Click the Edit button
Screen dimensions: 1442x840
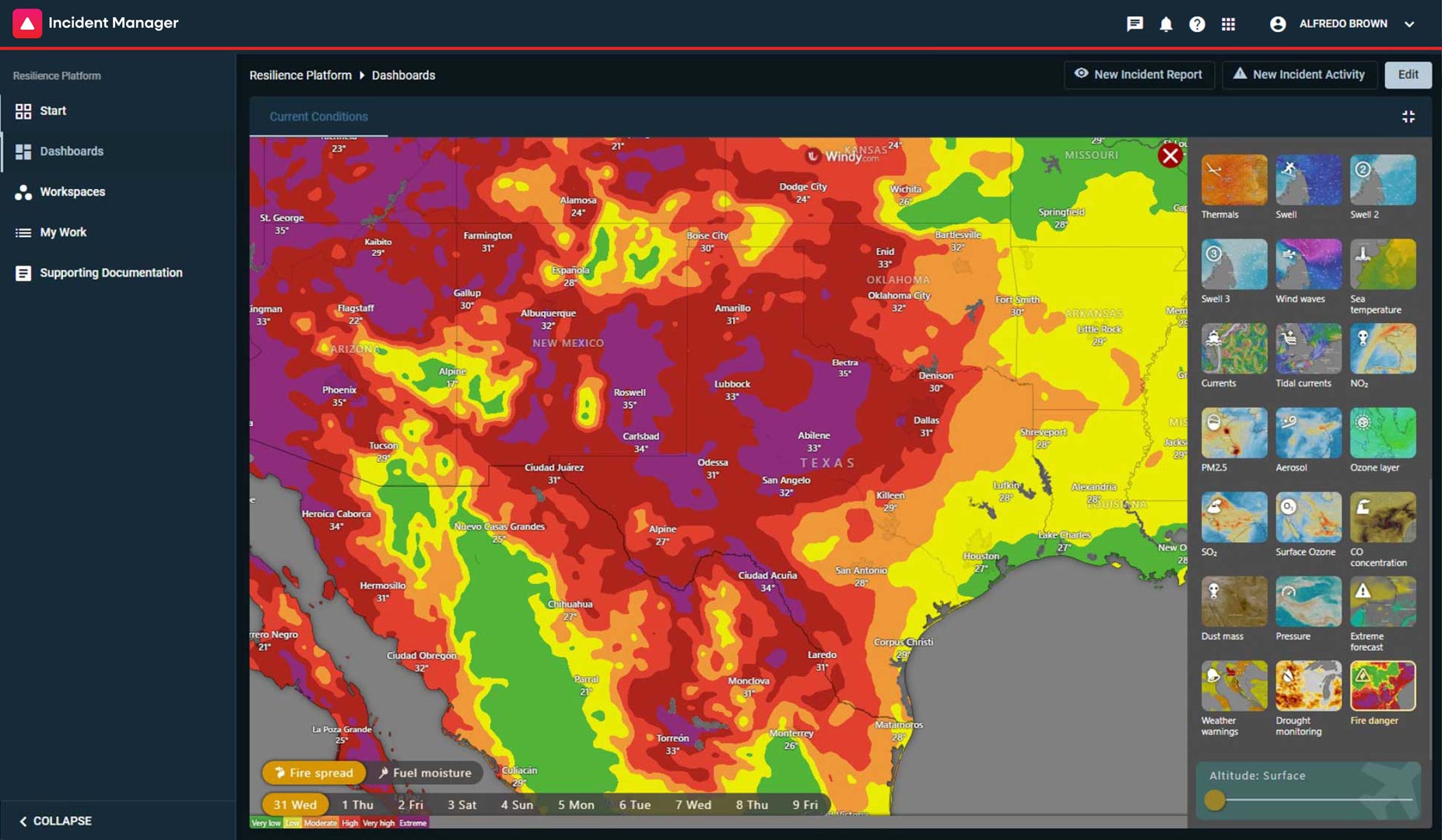point(1408,75)
